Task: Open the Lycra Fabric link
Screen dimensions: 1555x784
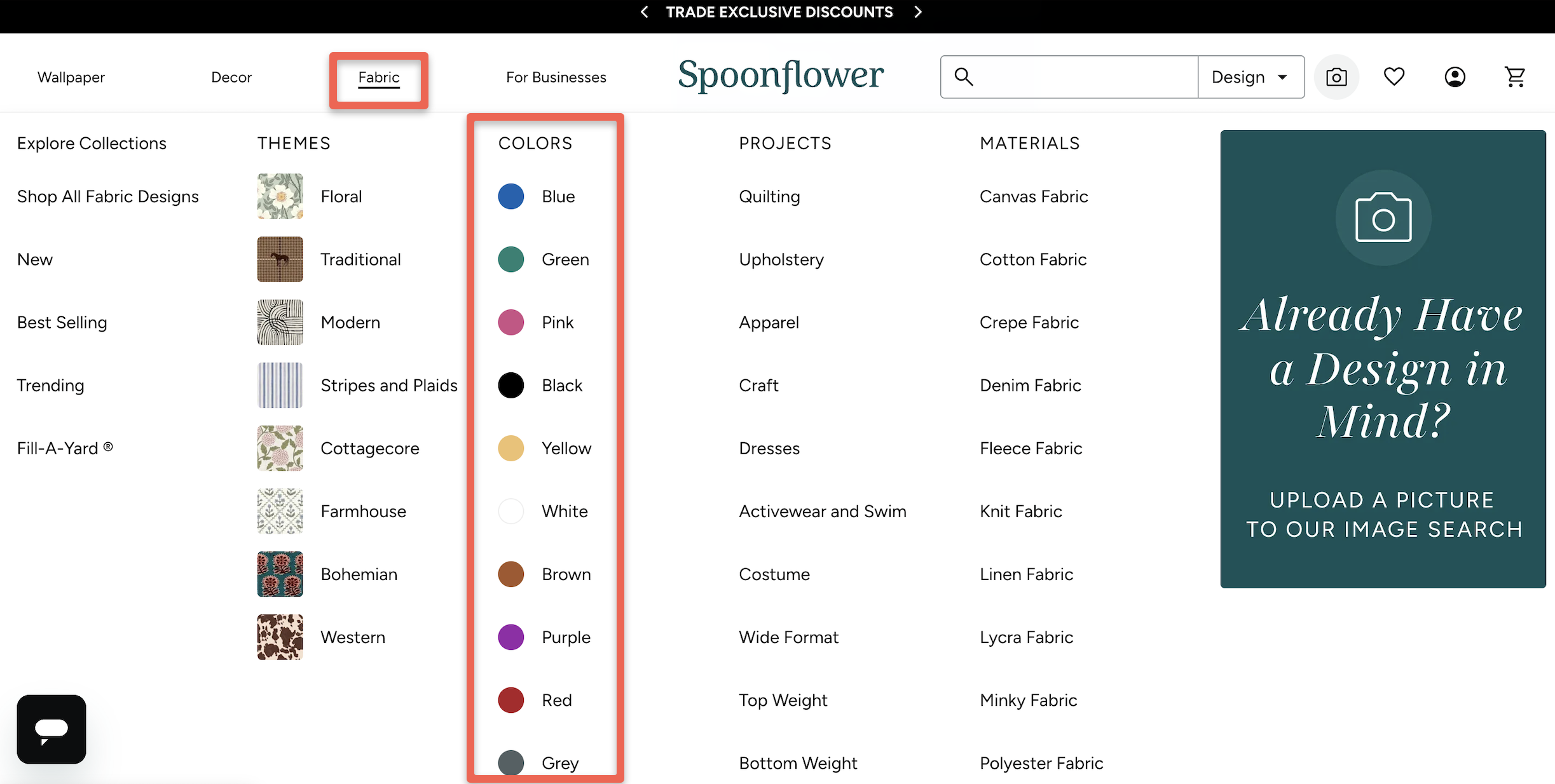Action: point(1026,637)
